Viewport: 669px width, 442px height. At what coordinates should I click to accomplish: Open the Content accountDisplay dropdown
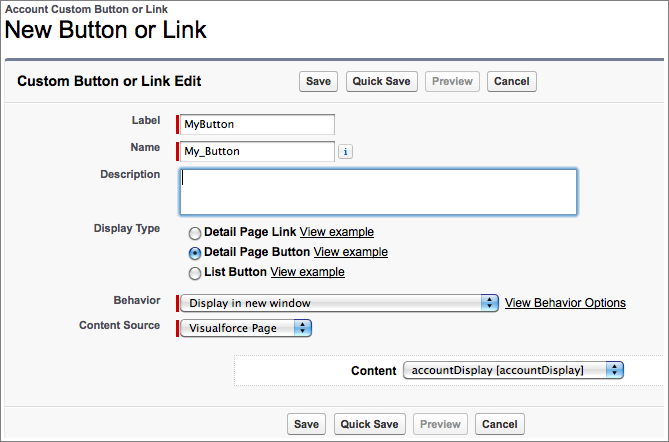513,371
